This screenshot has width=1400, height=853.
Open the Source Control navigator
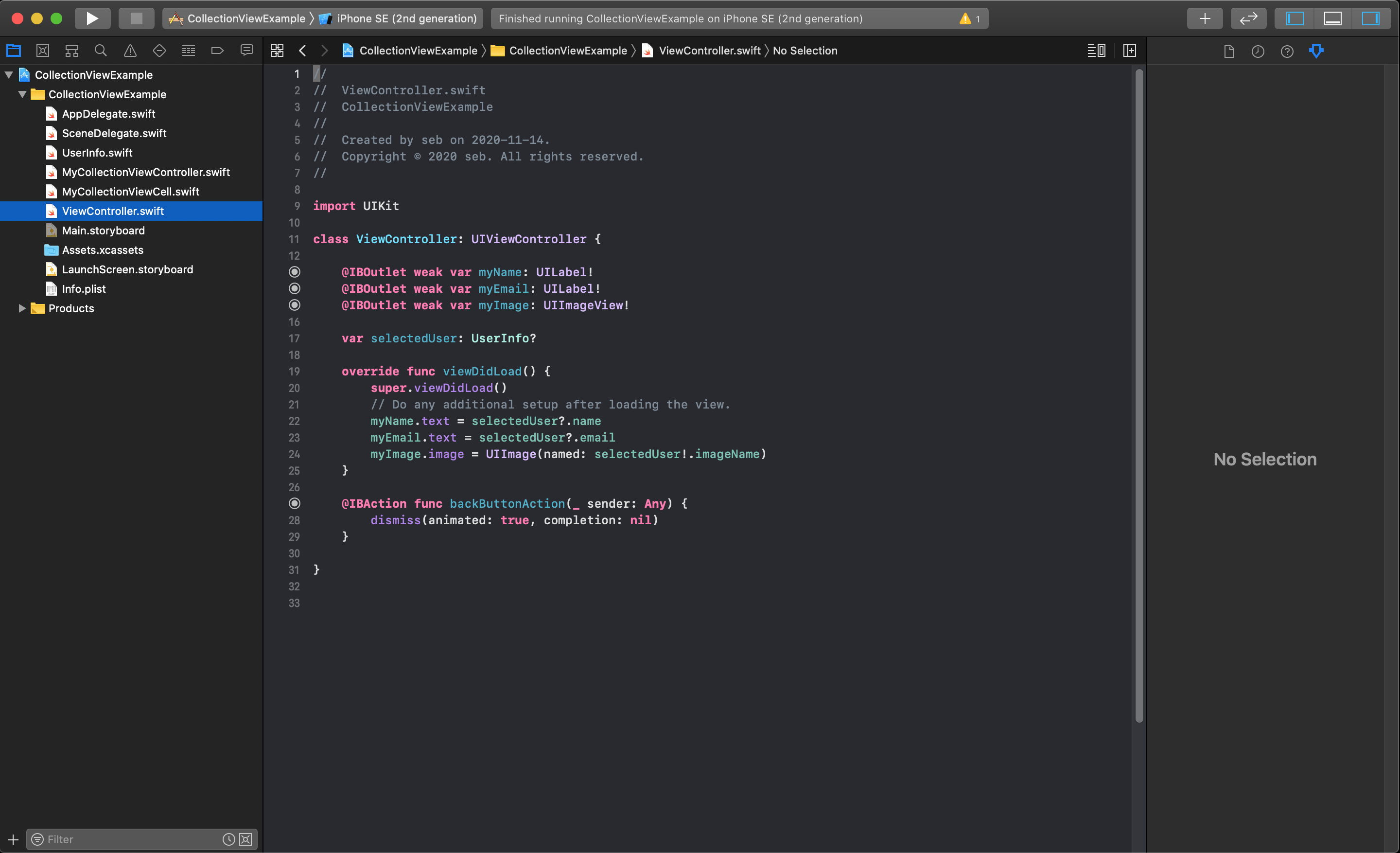point(43,51)
